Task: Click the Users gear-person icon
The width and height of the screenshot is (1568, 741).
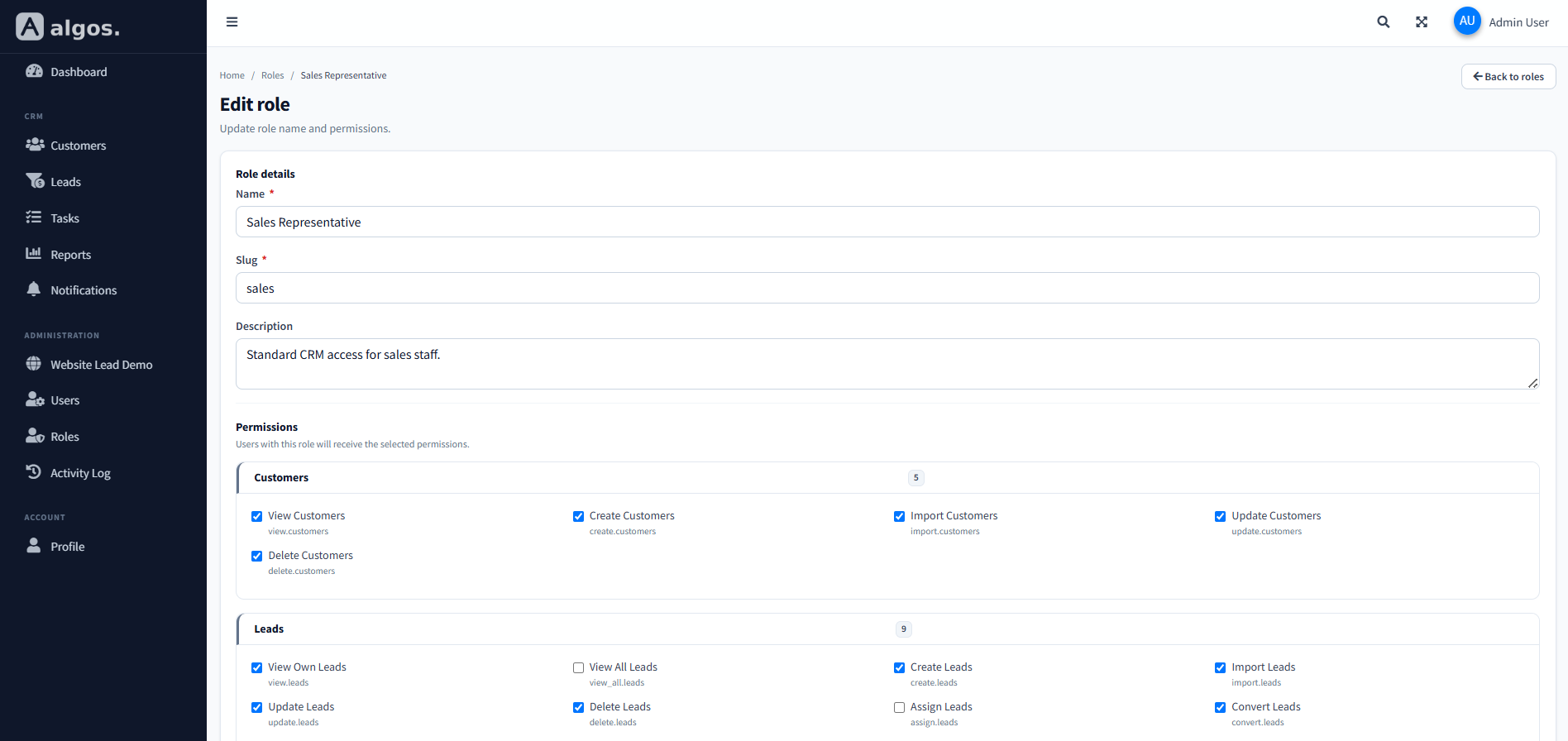Action: tap(35, 399)
